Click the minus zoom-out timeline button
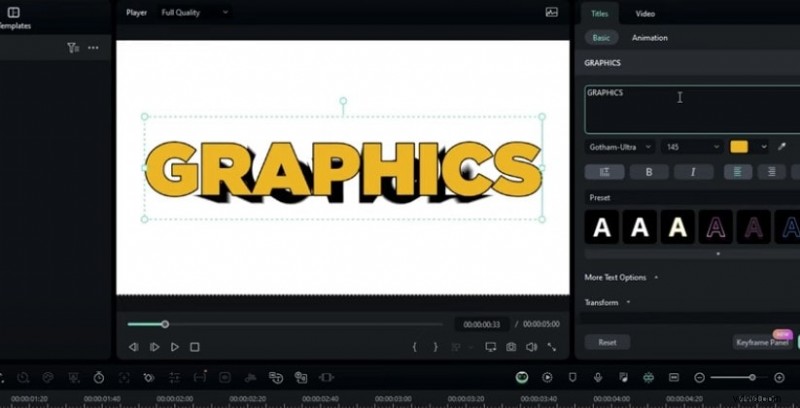800x408 pixels. pyautogui.click(x=699, y=377)
